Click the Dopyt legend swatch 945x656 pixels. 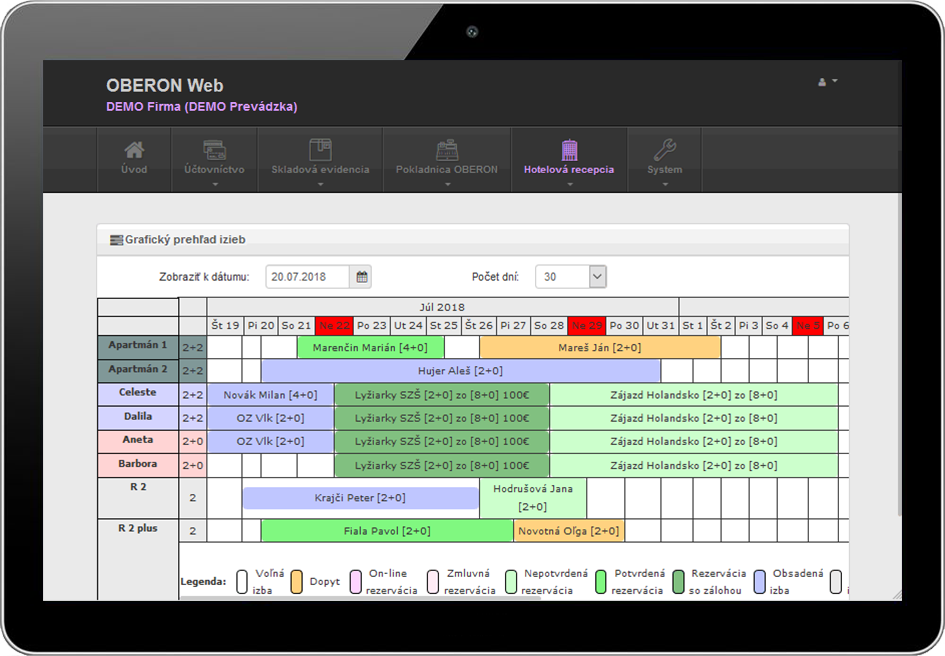[296, 582]
